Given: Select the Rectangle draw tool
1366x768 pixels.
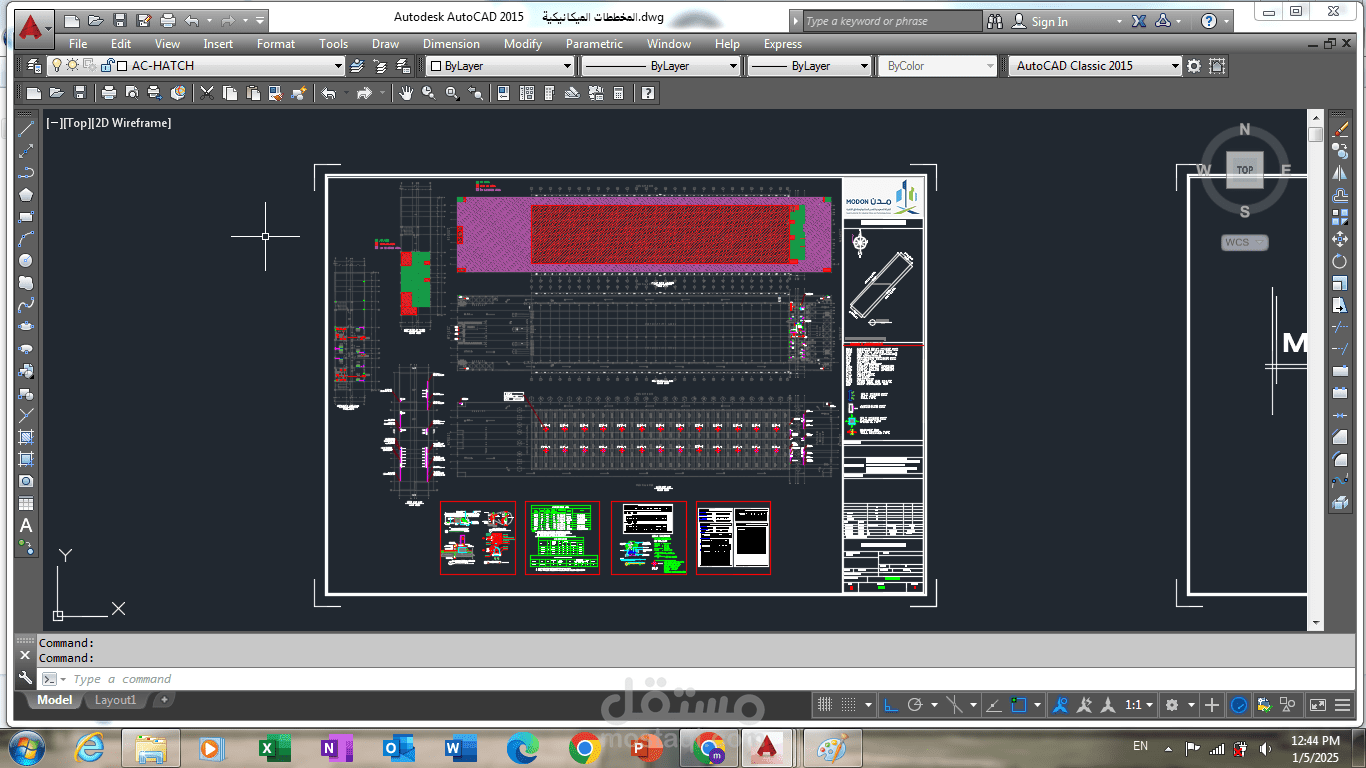Looking at the screenshot, I should click(26, 217).
